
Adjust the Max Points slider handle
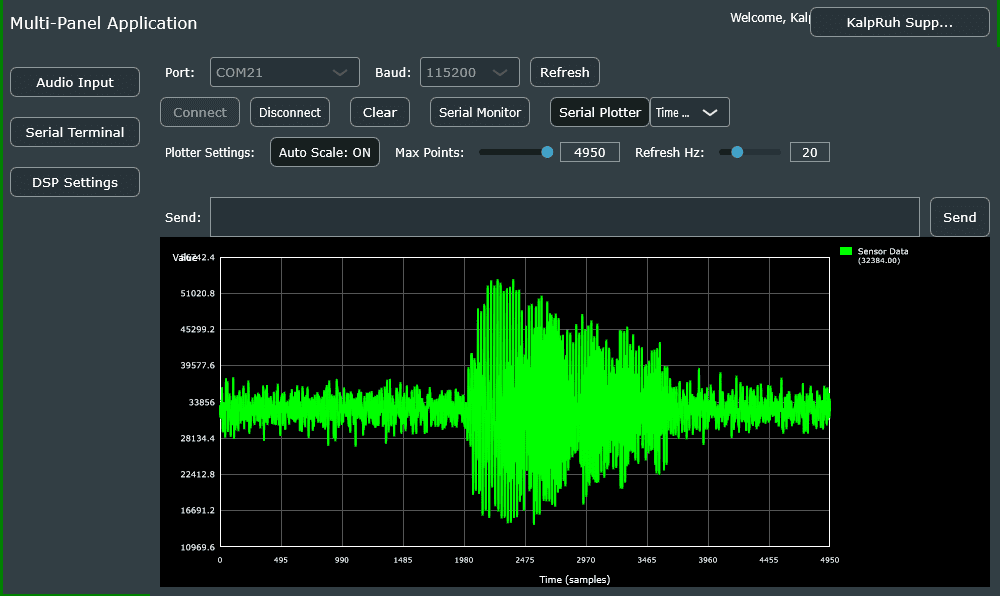[x=547, y=152]
